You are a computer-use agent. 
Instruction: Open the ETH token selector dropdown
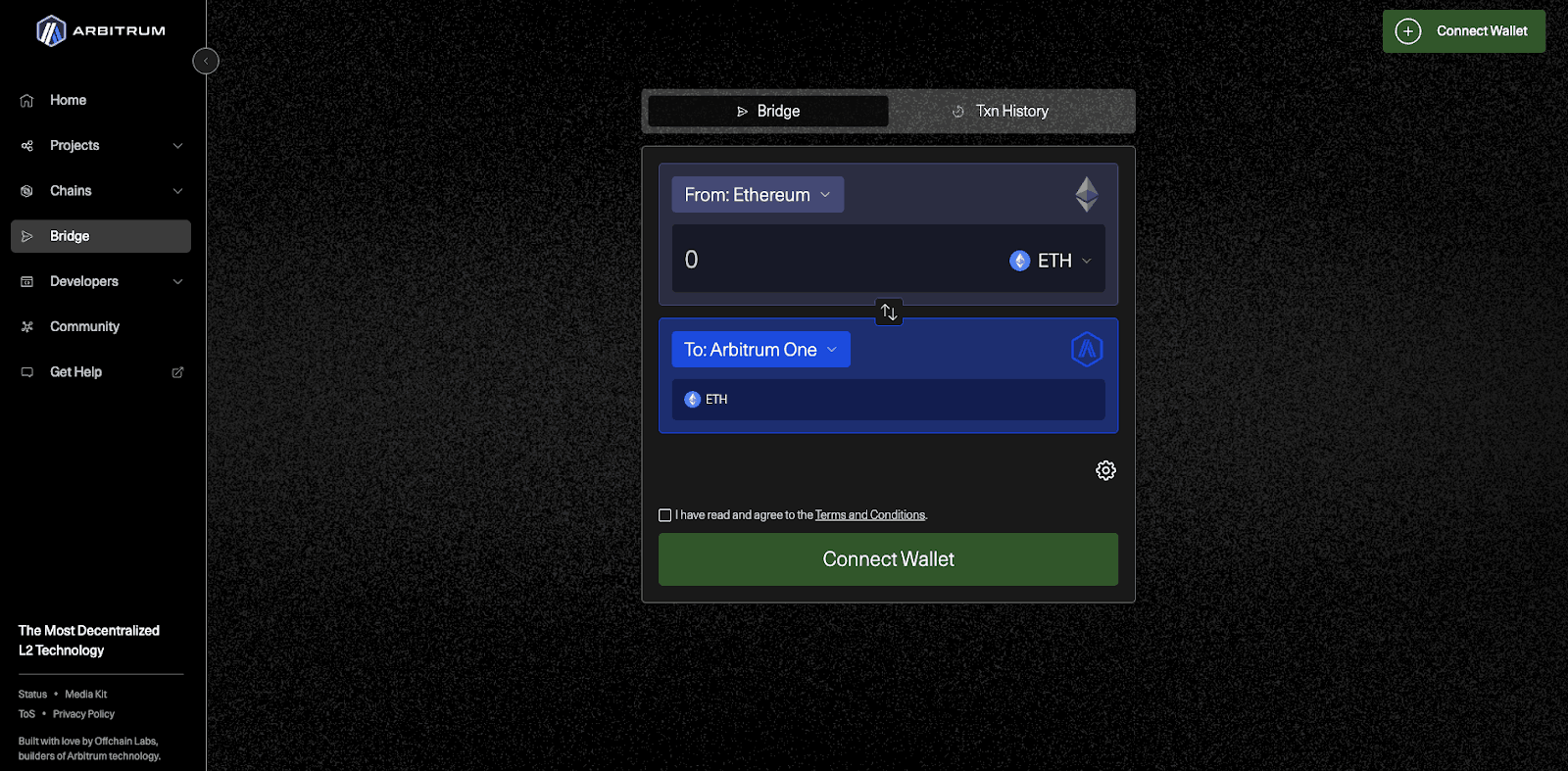[x=1051, y=261]
